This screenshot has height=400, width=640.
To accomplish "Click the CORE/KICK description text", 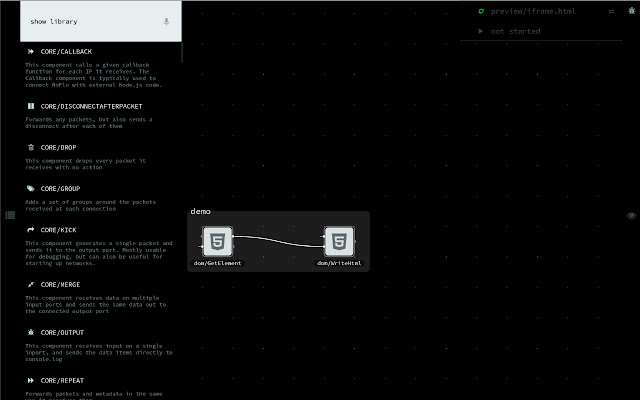I will pos(99,253).
